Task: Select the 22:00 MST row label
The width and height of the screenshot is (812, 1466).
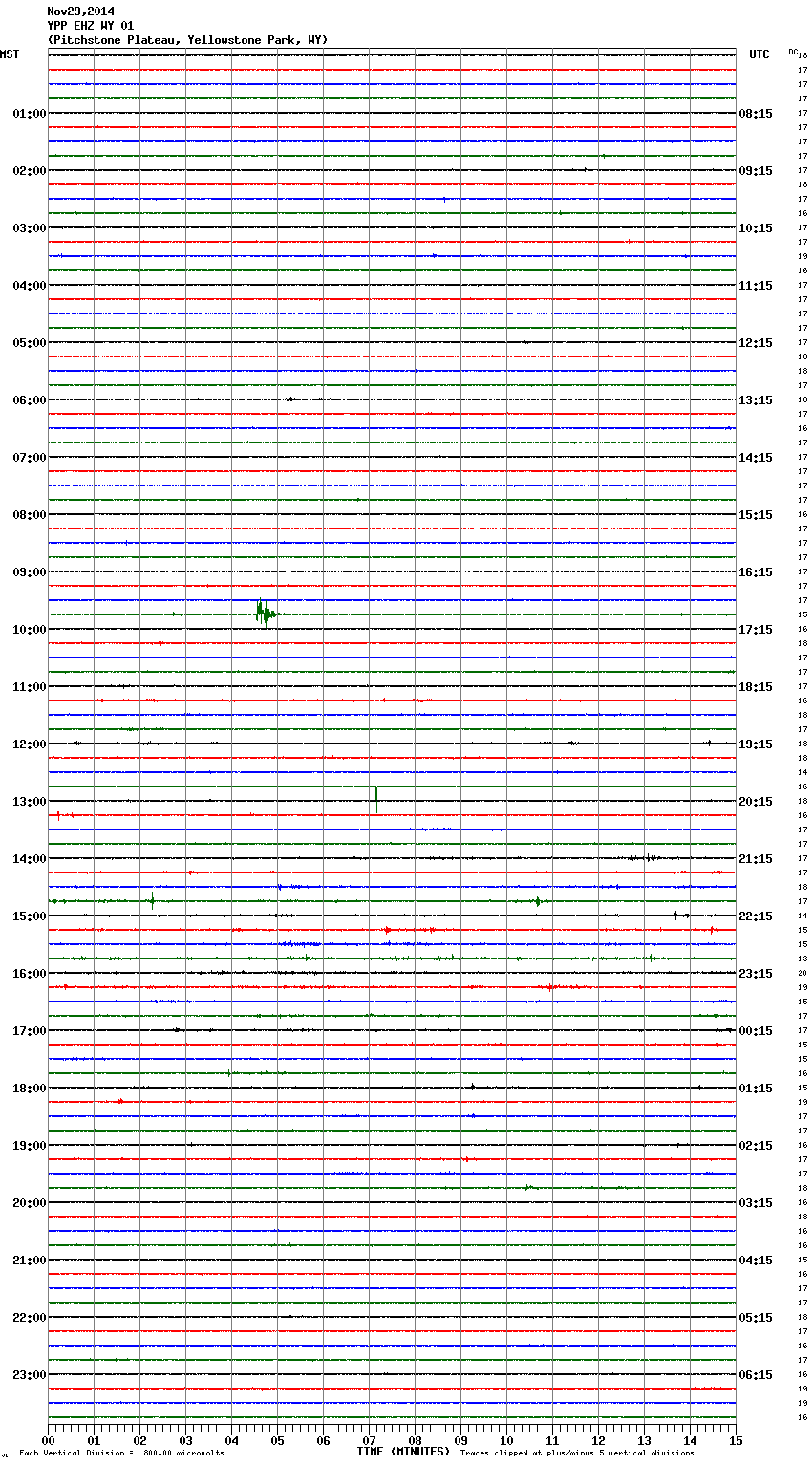Action: click(x=30, y=1318)
